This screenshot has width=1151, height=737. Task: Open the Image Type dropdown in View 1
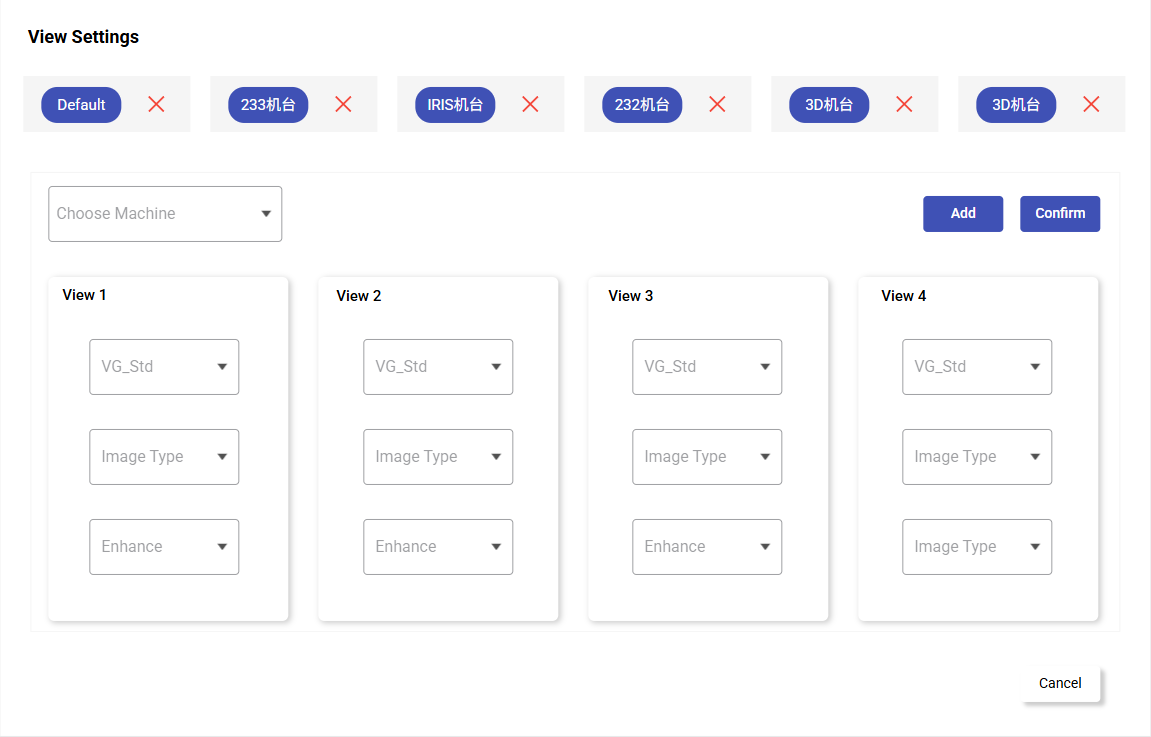pos(164,457)
